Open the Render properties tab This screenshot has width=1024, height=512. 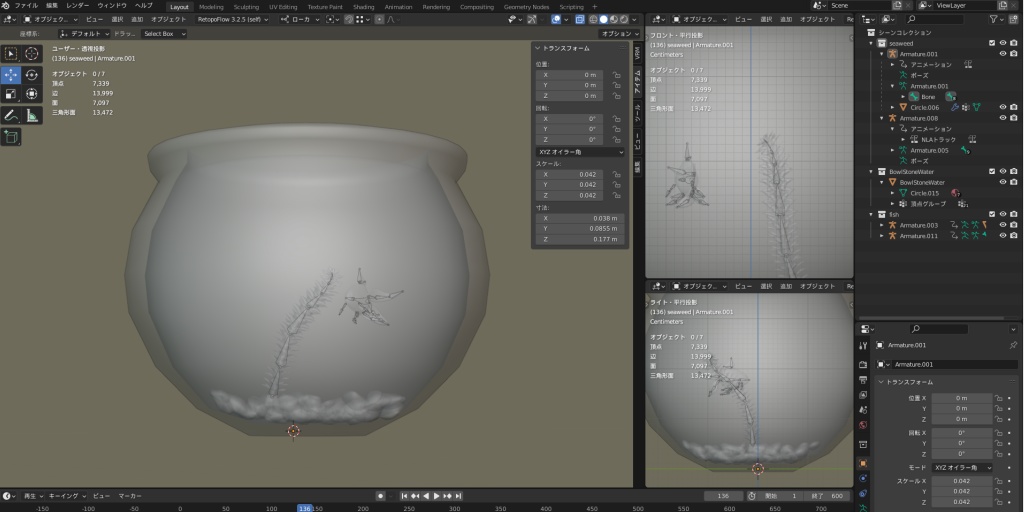[x=863, y=364]
